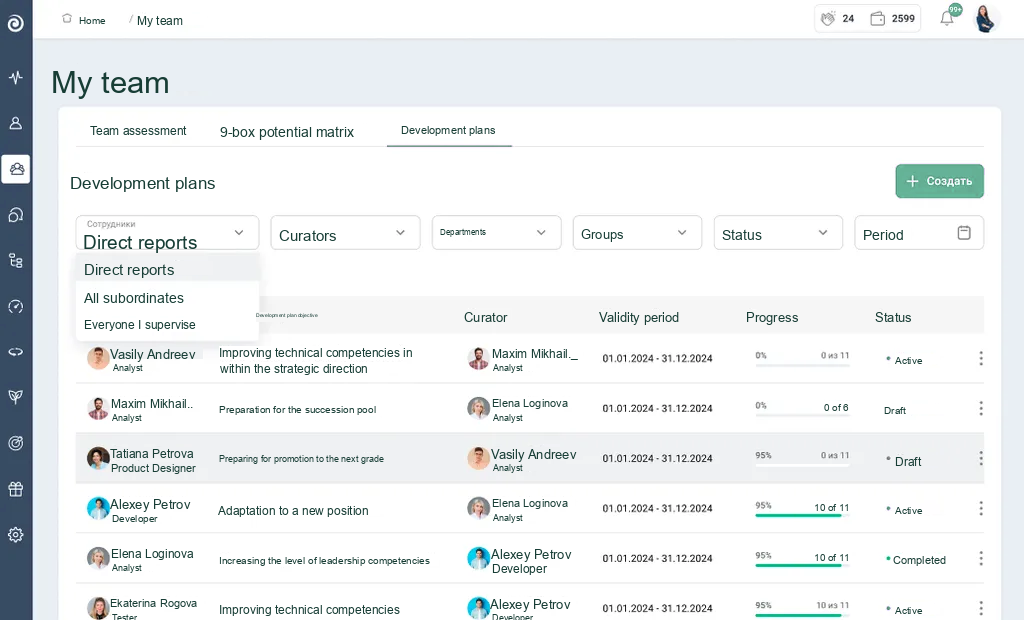Select the highlighted team icon in the sidebar
This screenshot has height=620, width=1024.
16,169
